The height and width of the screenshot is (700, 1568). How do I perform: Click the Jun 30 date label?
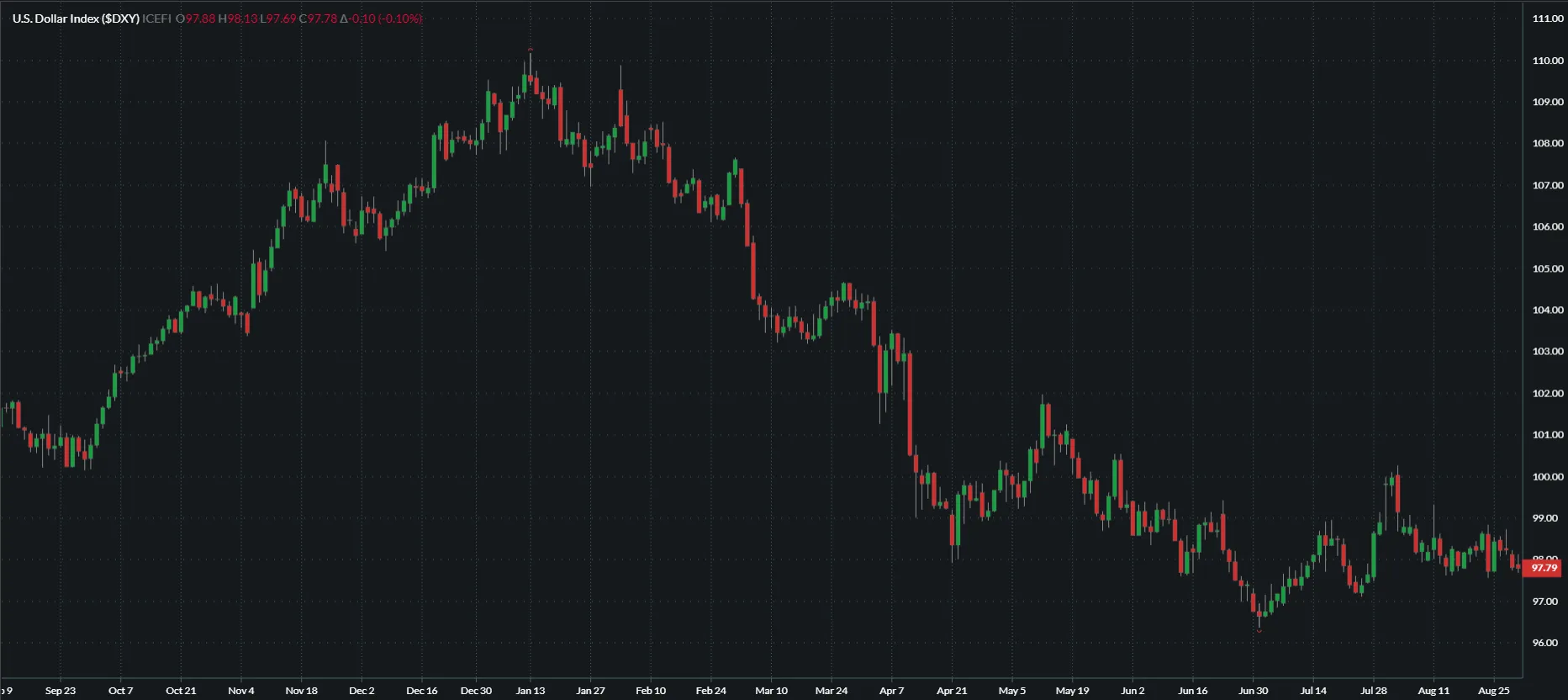point(1253,691)
